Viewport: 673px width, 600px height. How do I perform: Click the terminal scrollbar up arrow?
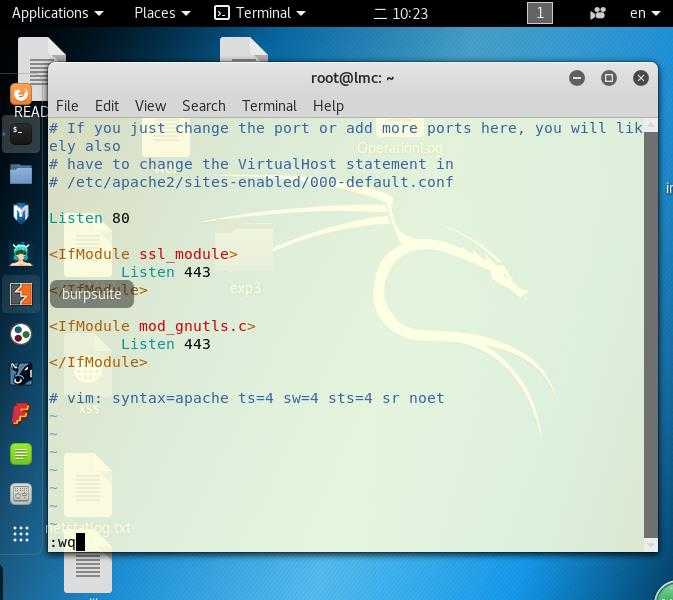tap(651, 125)
